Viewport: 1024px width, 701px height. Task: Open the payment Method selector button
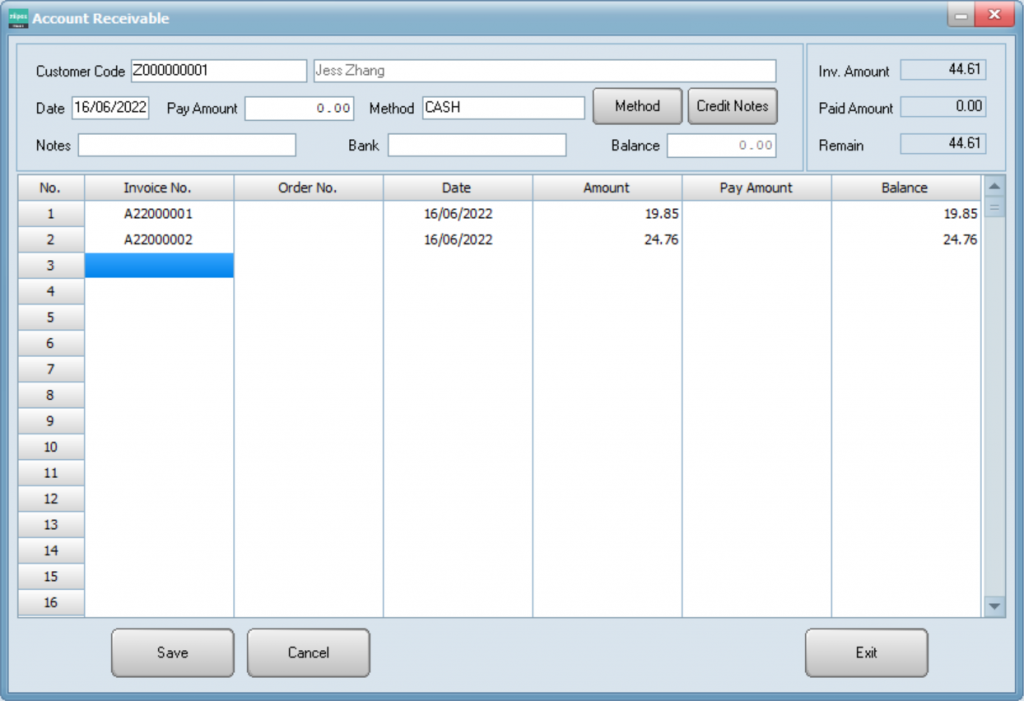click(x=637, y=106)
